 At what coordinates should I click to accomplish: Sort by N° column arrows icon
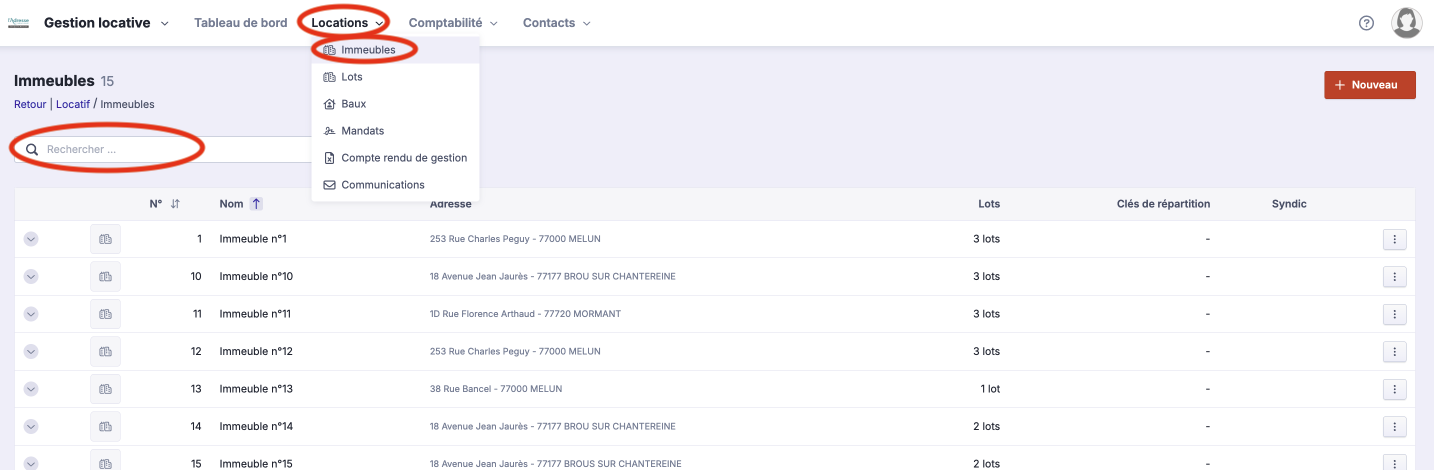pyautogui.click(x=175, y=204)
